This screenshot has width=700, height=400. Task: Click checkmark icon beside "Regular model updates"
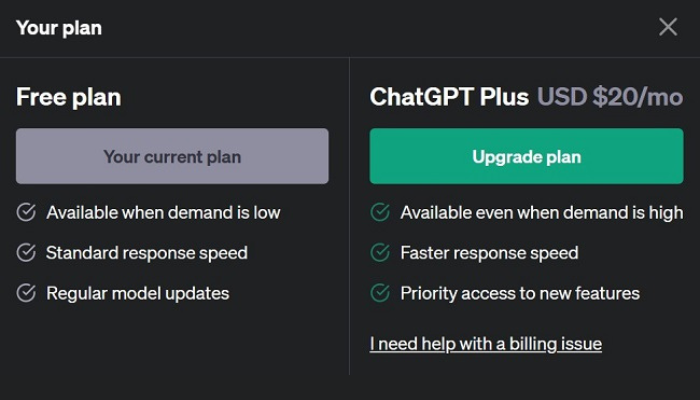click(x=27, y=293)
